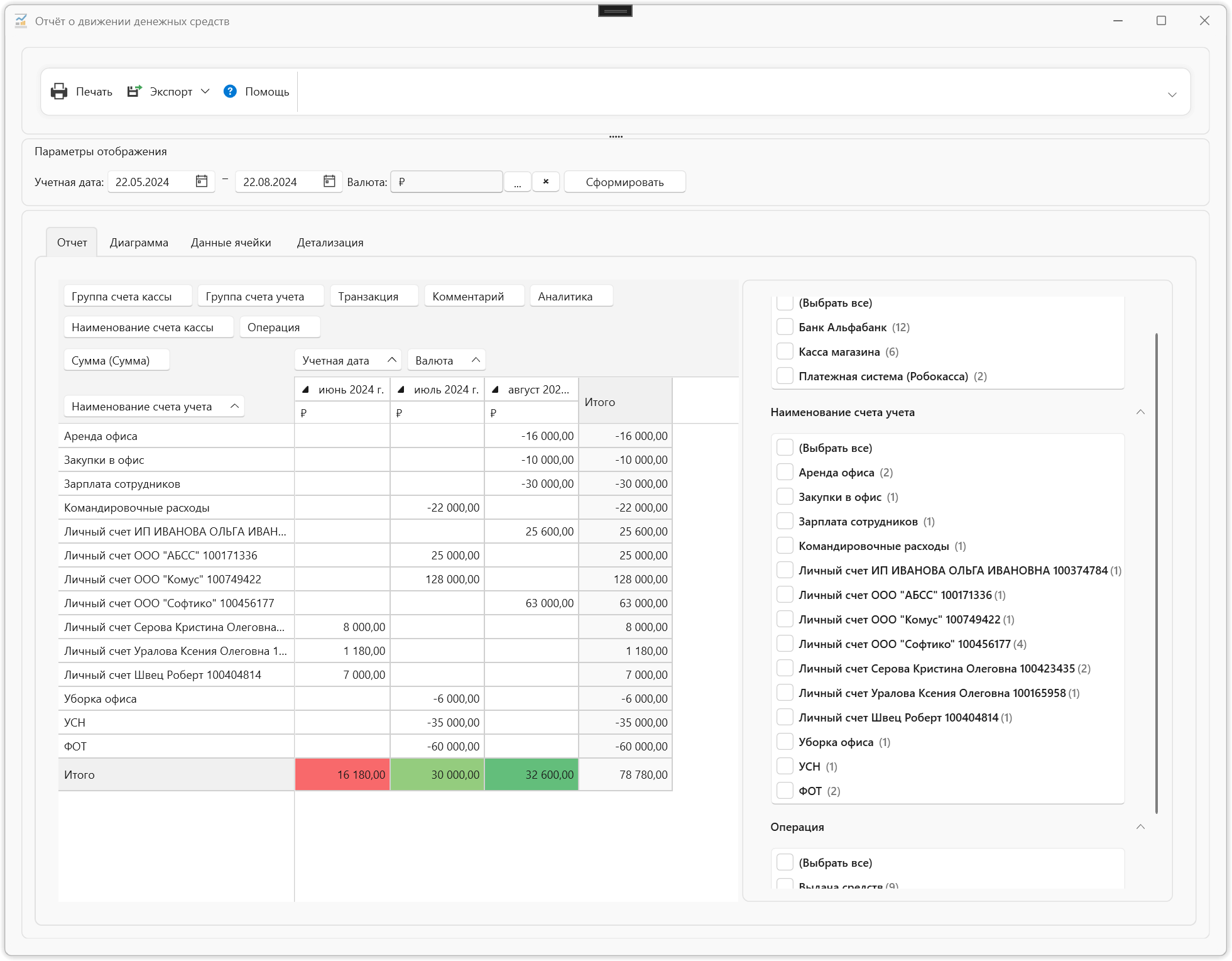Collapse the Наименование счета учета filter section
Screen dimensions: 1232x961
tap(1140, 412)
